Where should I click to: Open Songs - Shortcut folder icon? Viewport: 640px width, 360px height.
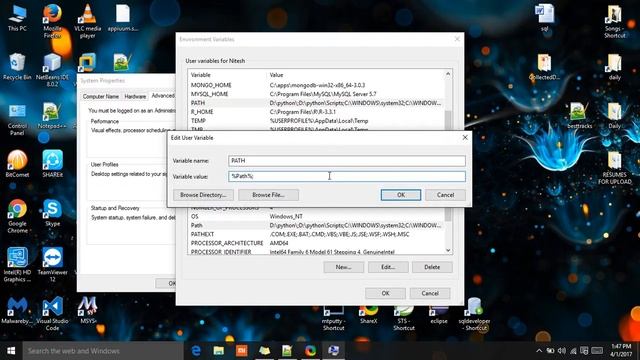[x=614, y=21]
